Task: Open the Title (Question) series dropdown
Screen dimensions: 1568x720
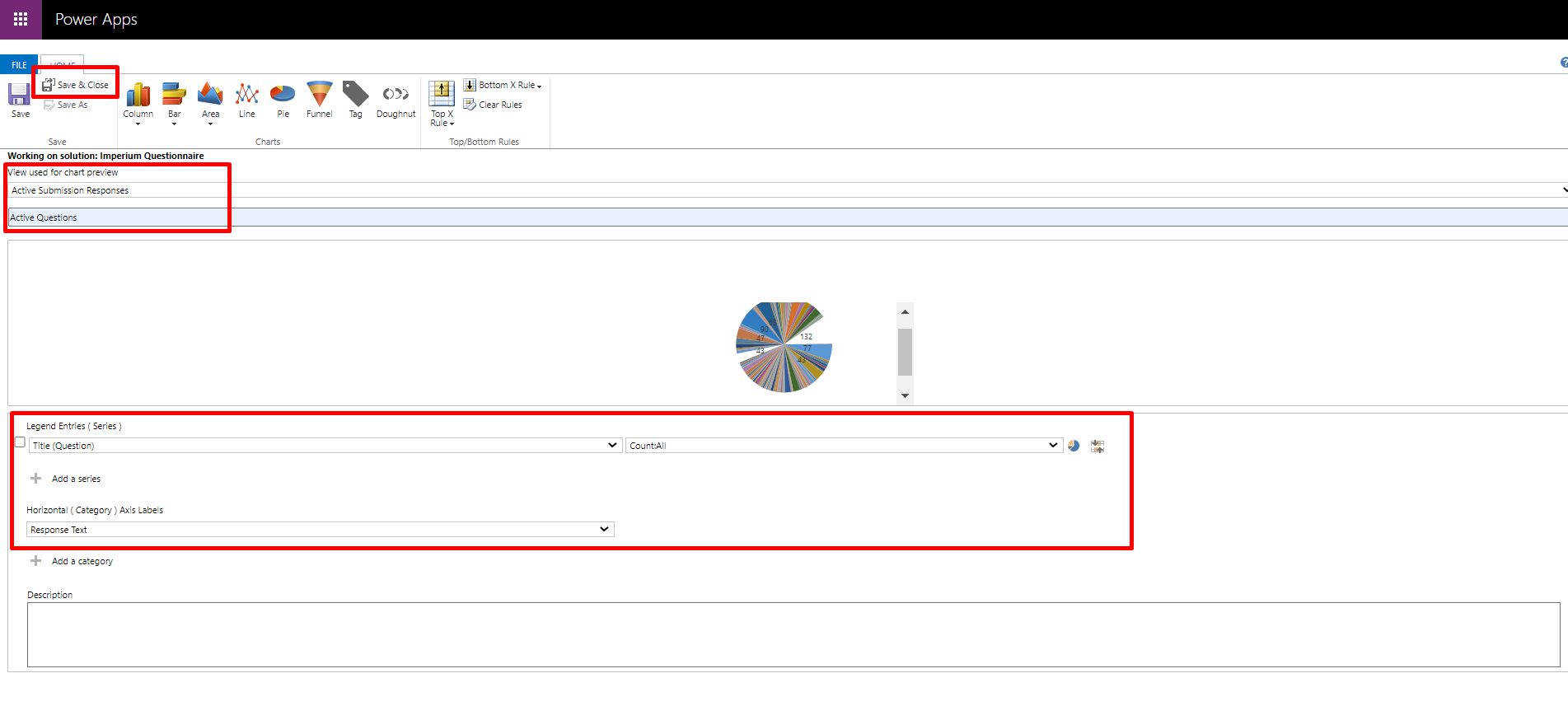Action: [325, 446]
